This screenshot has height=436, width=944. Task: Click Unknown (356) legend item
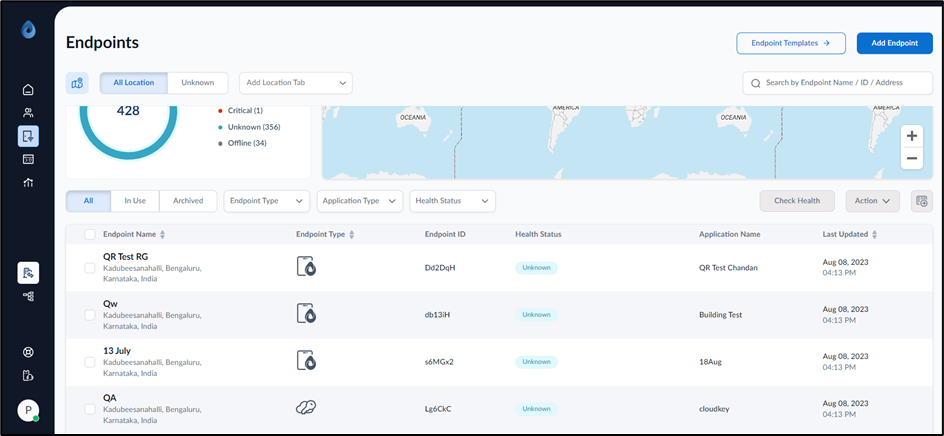coord(249,127)
